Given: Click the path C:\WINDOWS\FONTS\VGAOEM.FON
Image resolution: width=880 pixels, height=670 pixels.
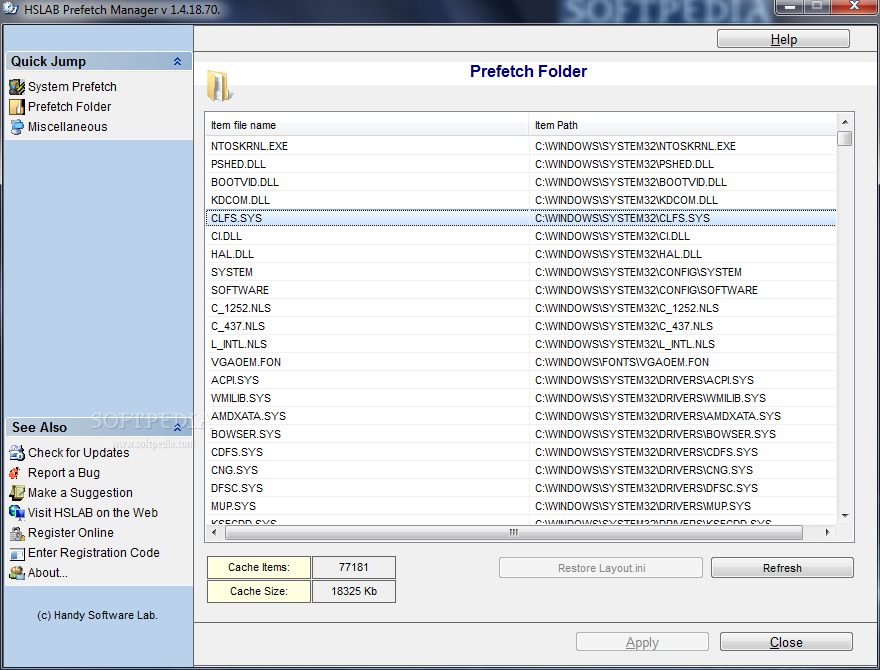Looking at the screenshot, I should point(622,362).
